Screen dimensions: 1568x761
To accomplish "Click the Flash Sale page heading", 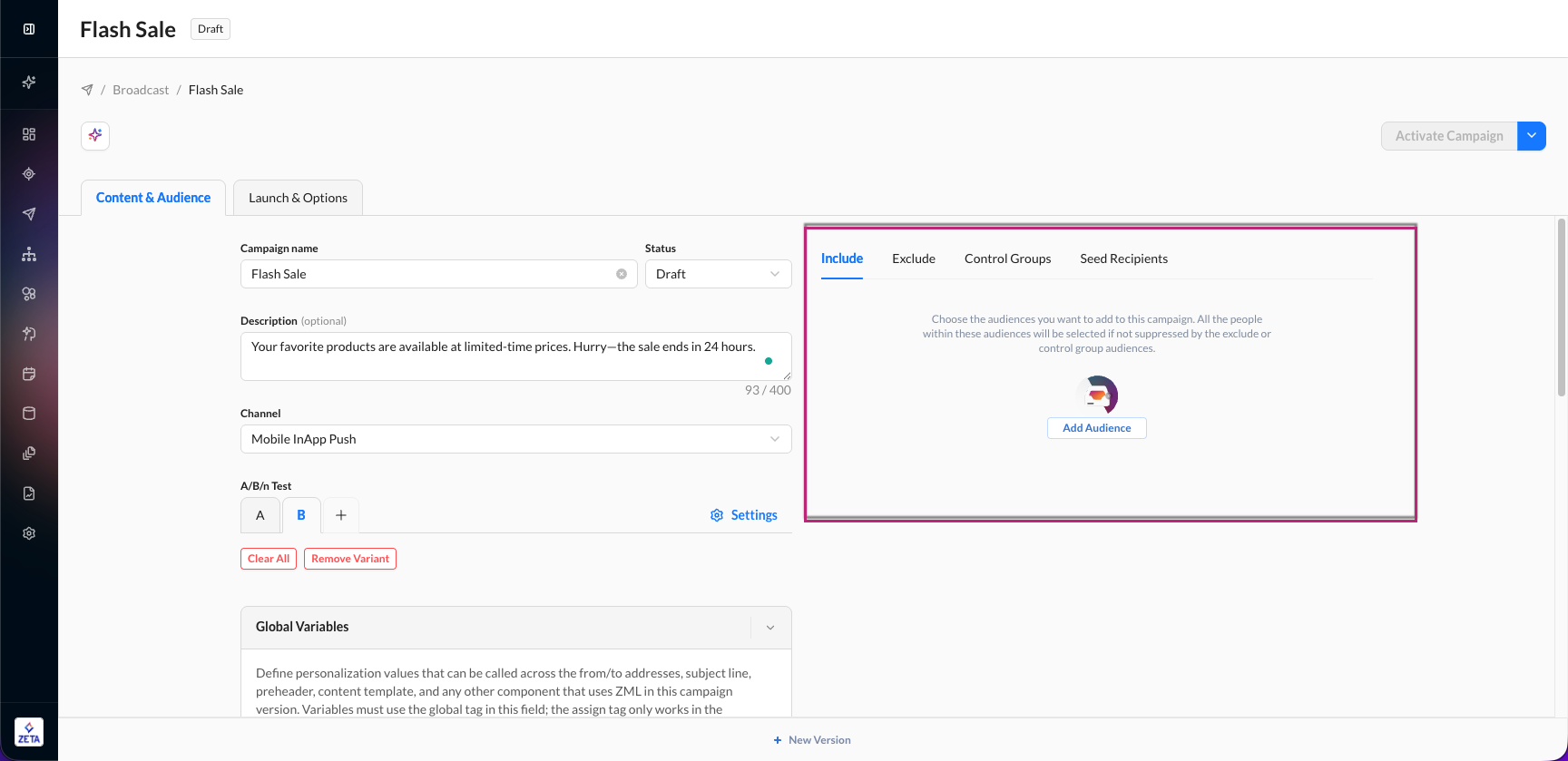I will (128, 29).
